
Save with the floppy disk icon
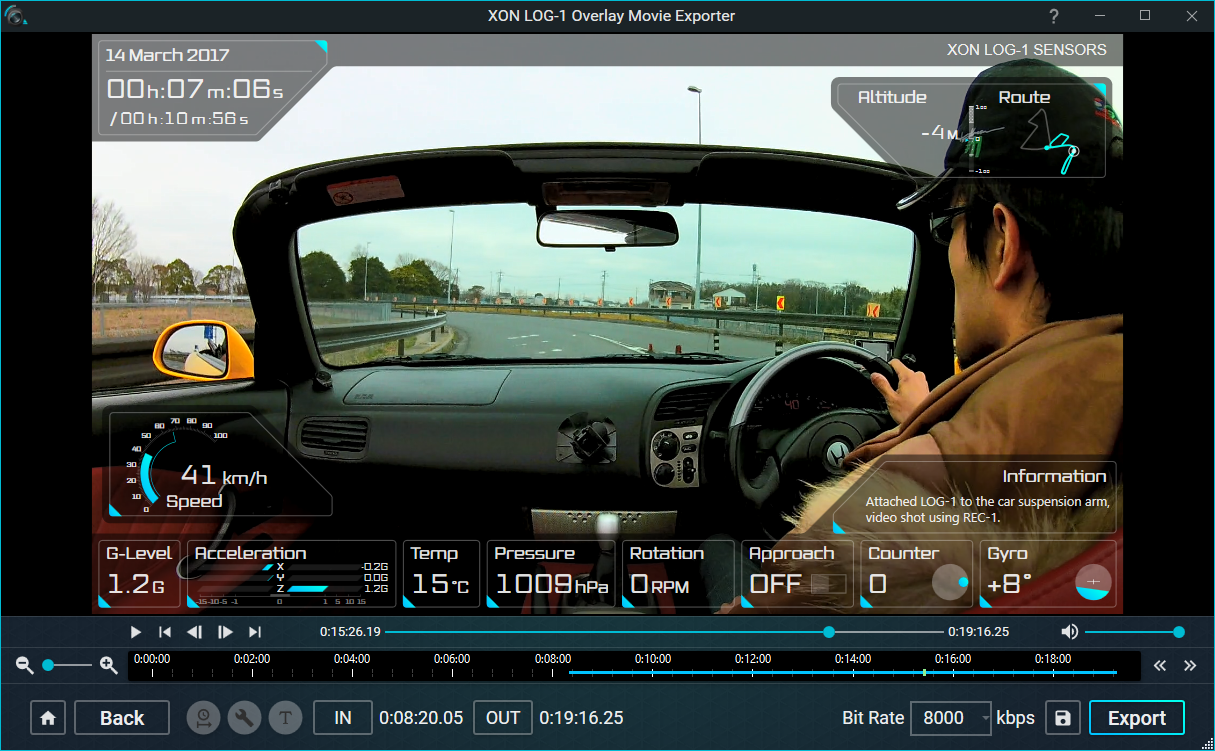click(x=1063, y=718)
